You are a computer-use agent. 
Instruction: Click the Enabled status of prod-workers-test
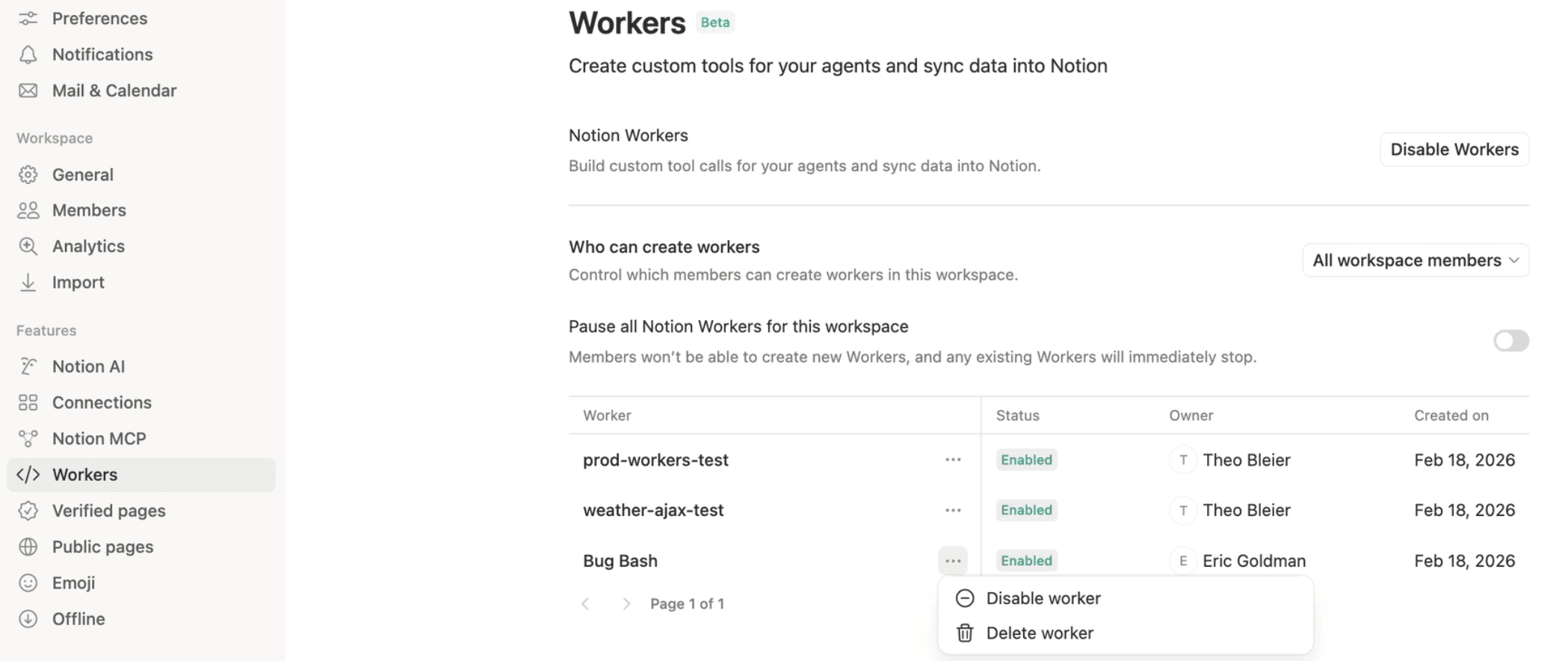1026,460
